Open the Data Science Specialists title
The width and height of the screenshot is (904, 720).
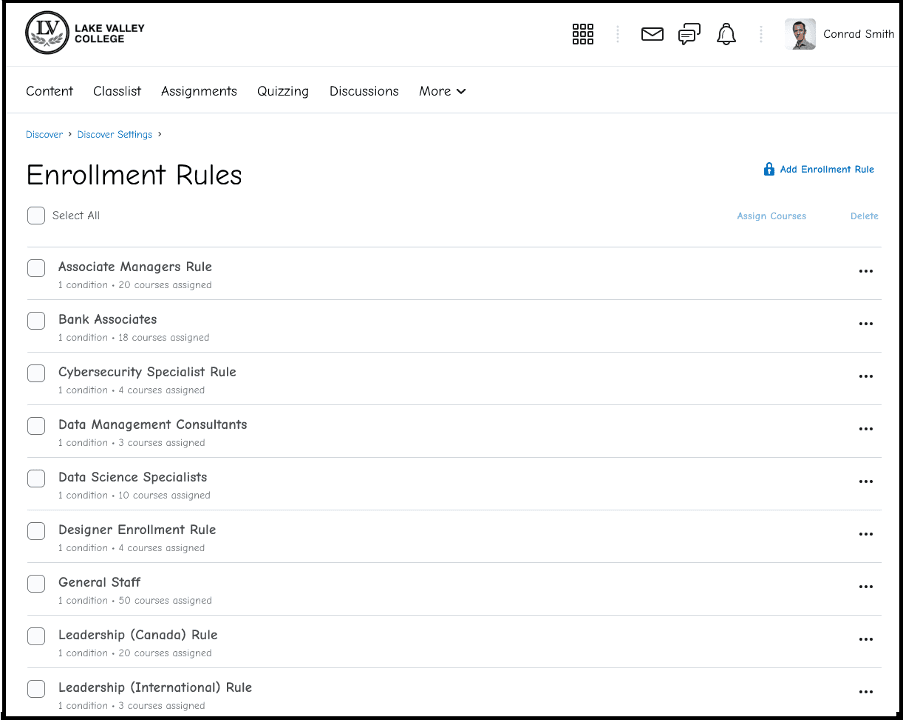133,477
